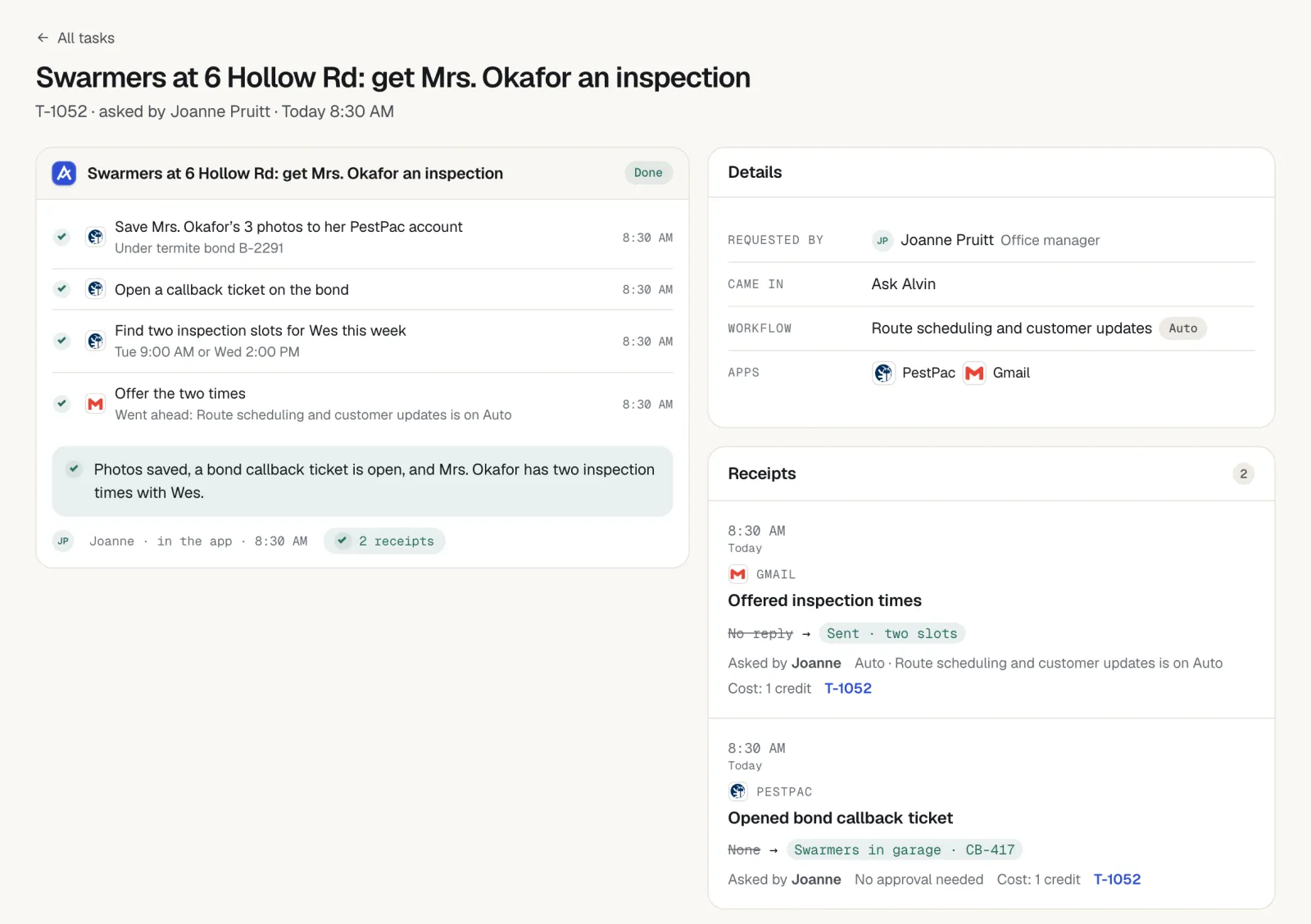
Task: Click Gmail icon in Apps row
Action: coord(974,373)
